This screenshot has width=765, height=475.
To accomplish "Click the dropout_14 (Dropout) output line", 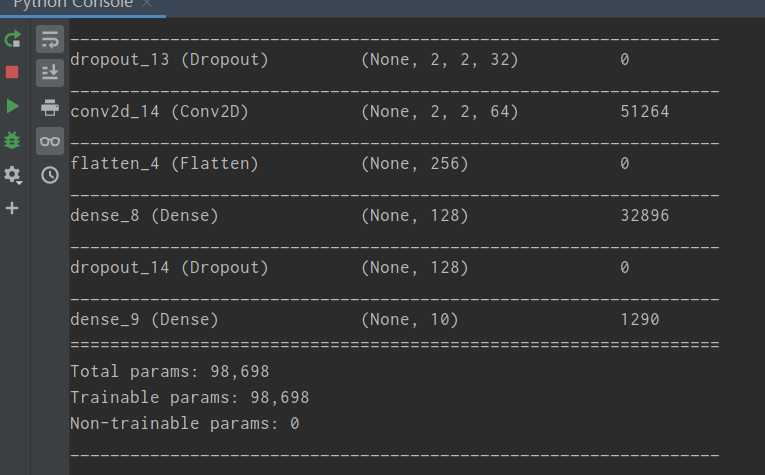I will pos(169,268).
